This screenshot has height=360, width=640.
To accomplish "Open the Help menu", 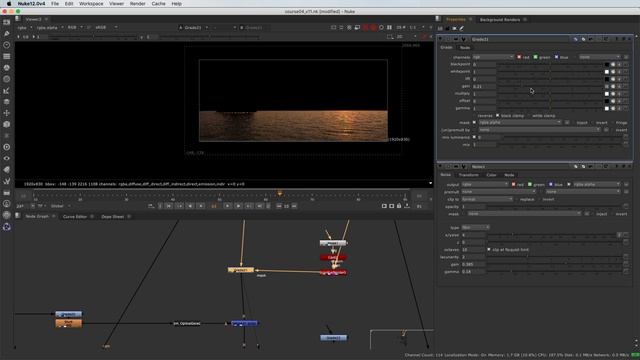I will tap(176, 4).
